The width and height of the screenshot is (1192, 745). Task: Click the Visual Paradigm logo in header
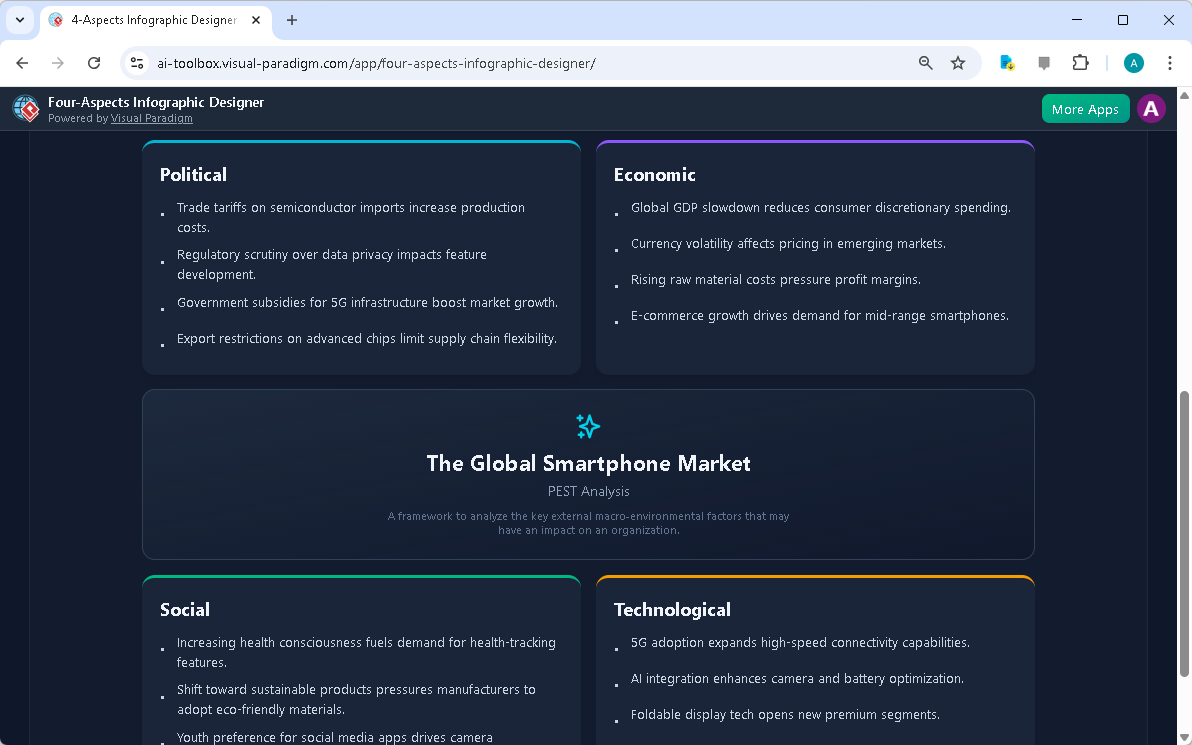25,108
